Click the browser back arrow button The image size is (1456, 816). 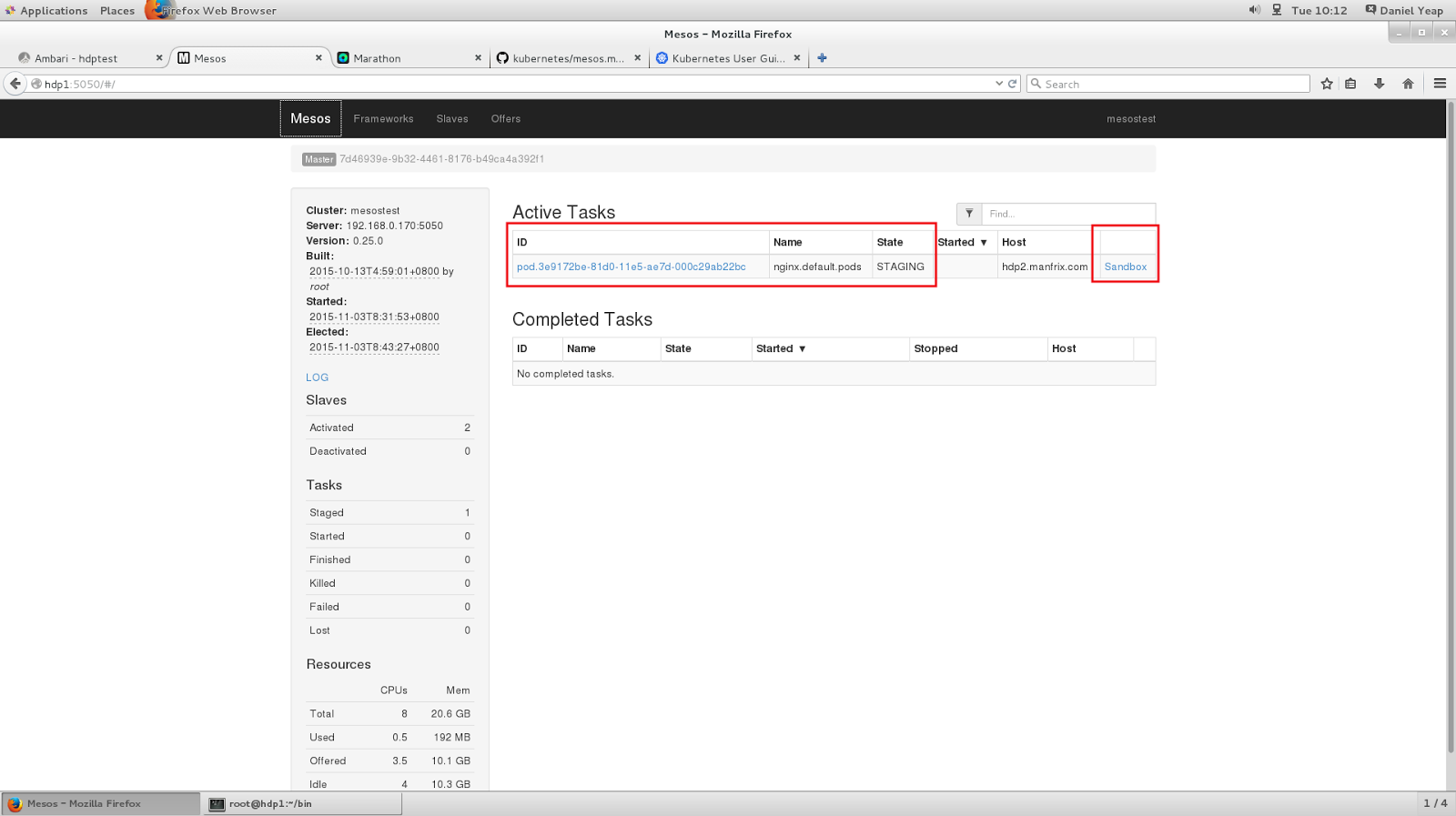coord(15,84)
